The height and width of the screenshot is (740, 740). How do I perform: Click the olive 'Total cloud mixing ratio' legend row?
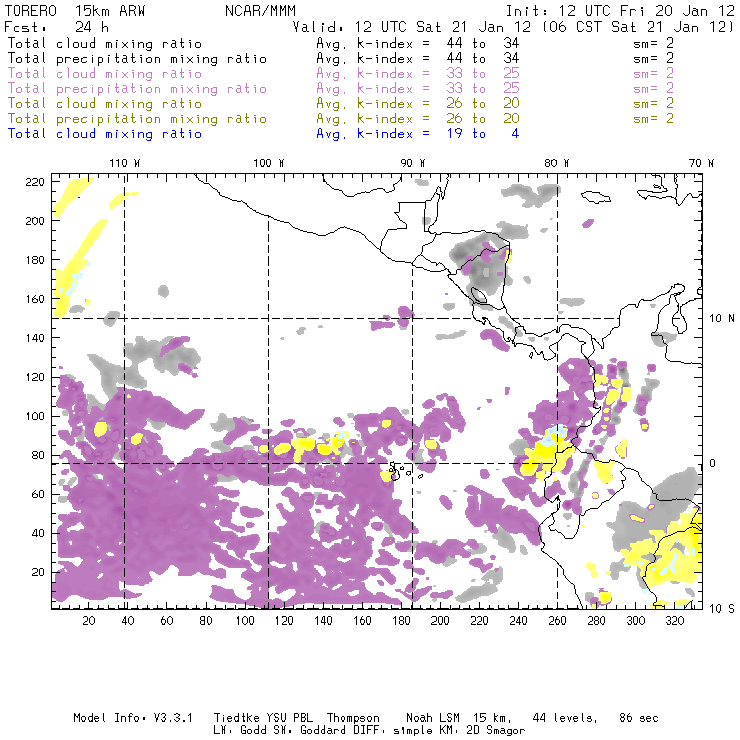click(105, 103)
